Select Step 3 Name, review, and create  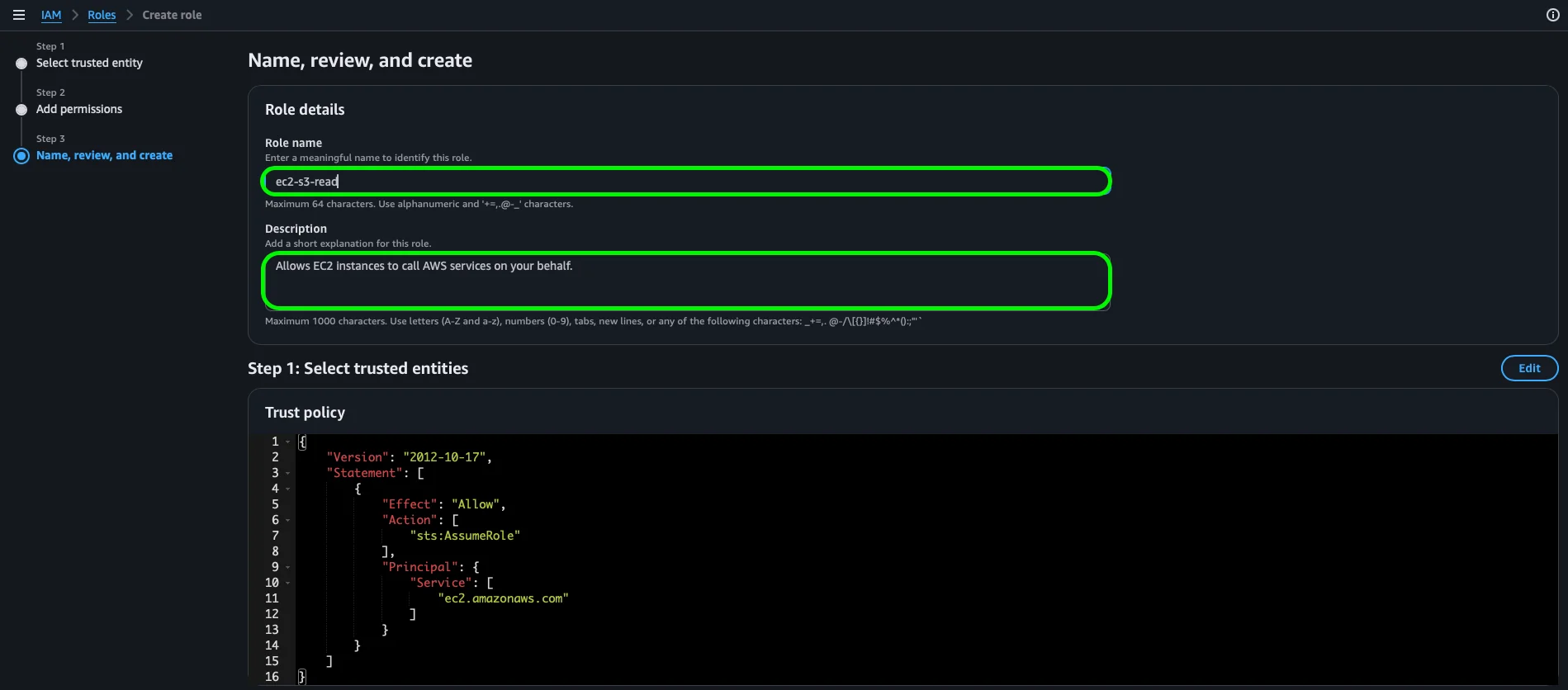tap(104, 155)
